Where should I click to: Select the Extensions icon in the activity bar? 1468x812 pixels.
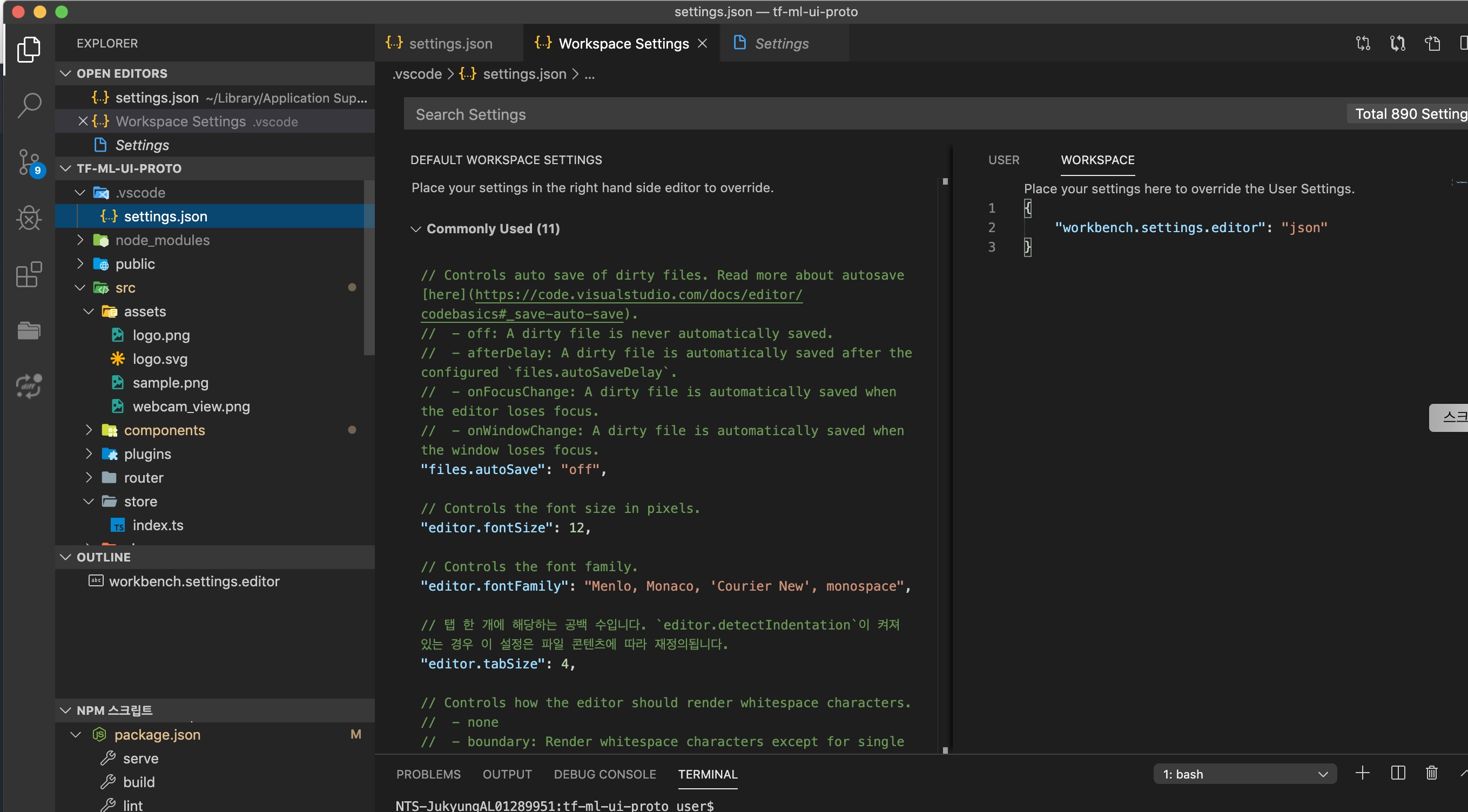[29, 275]
